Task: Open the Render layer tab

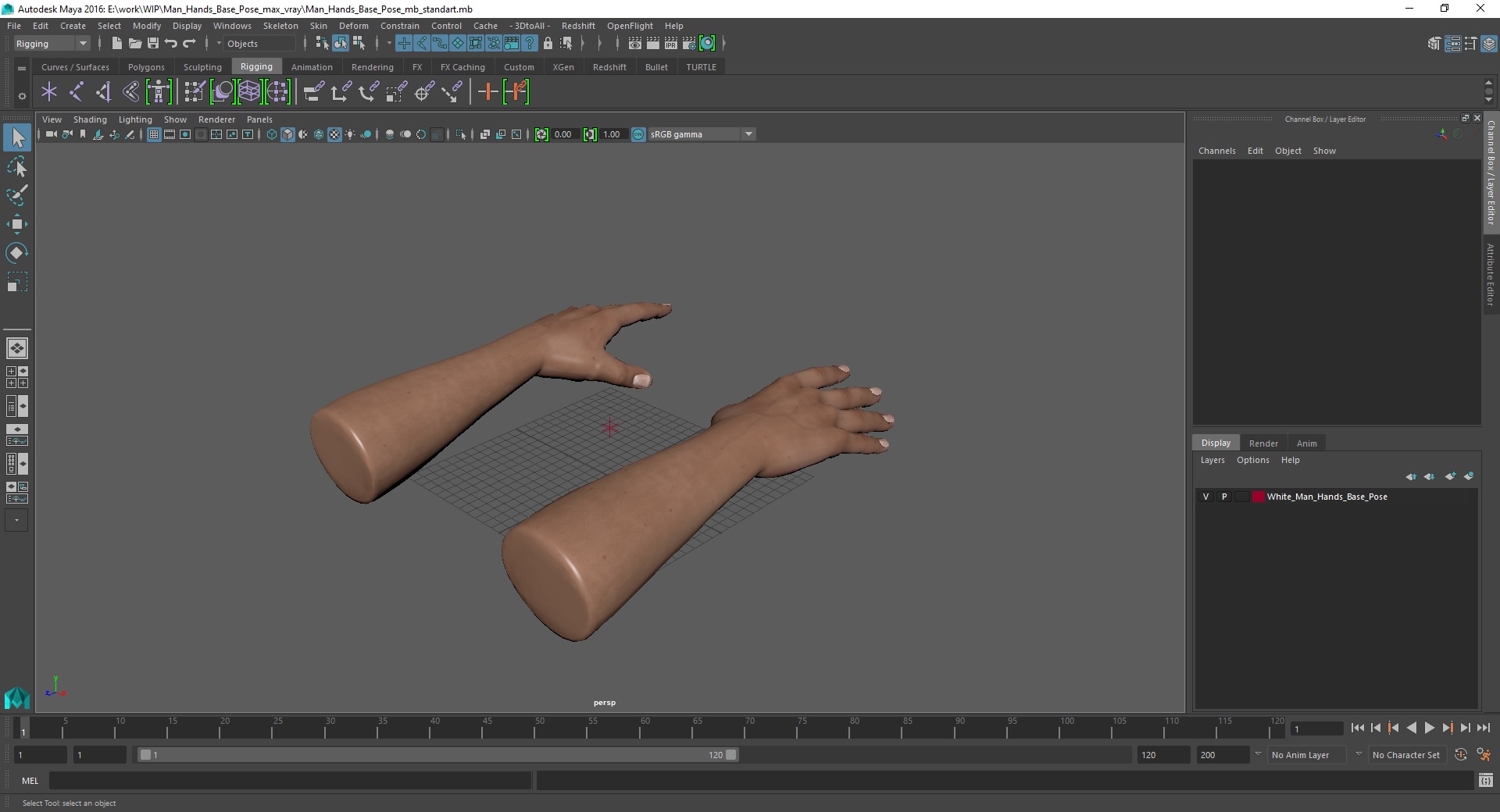Action: point(1263,443)
